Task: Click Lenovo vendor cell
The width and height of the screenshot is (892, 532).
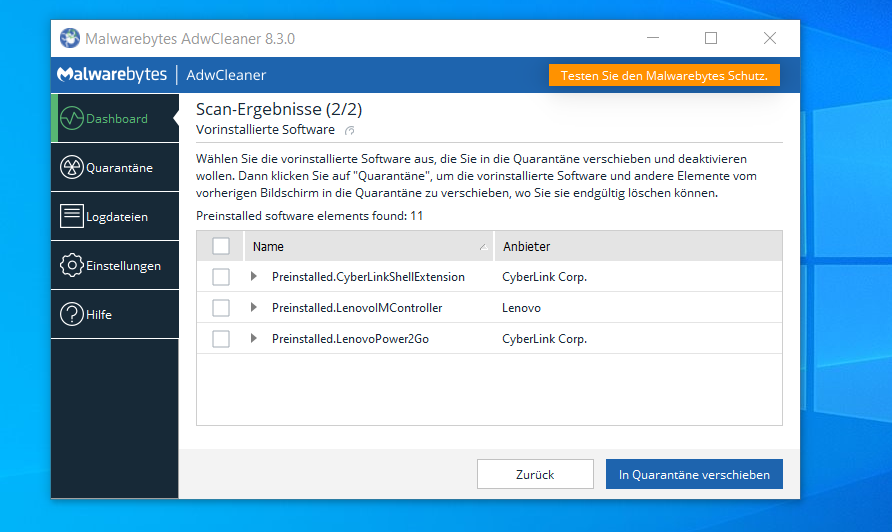Action: 521,308
